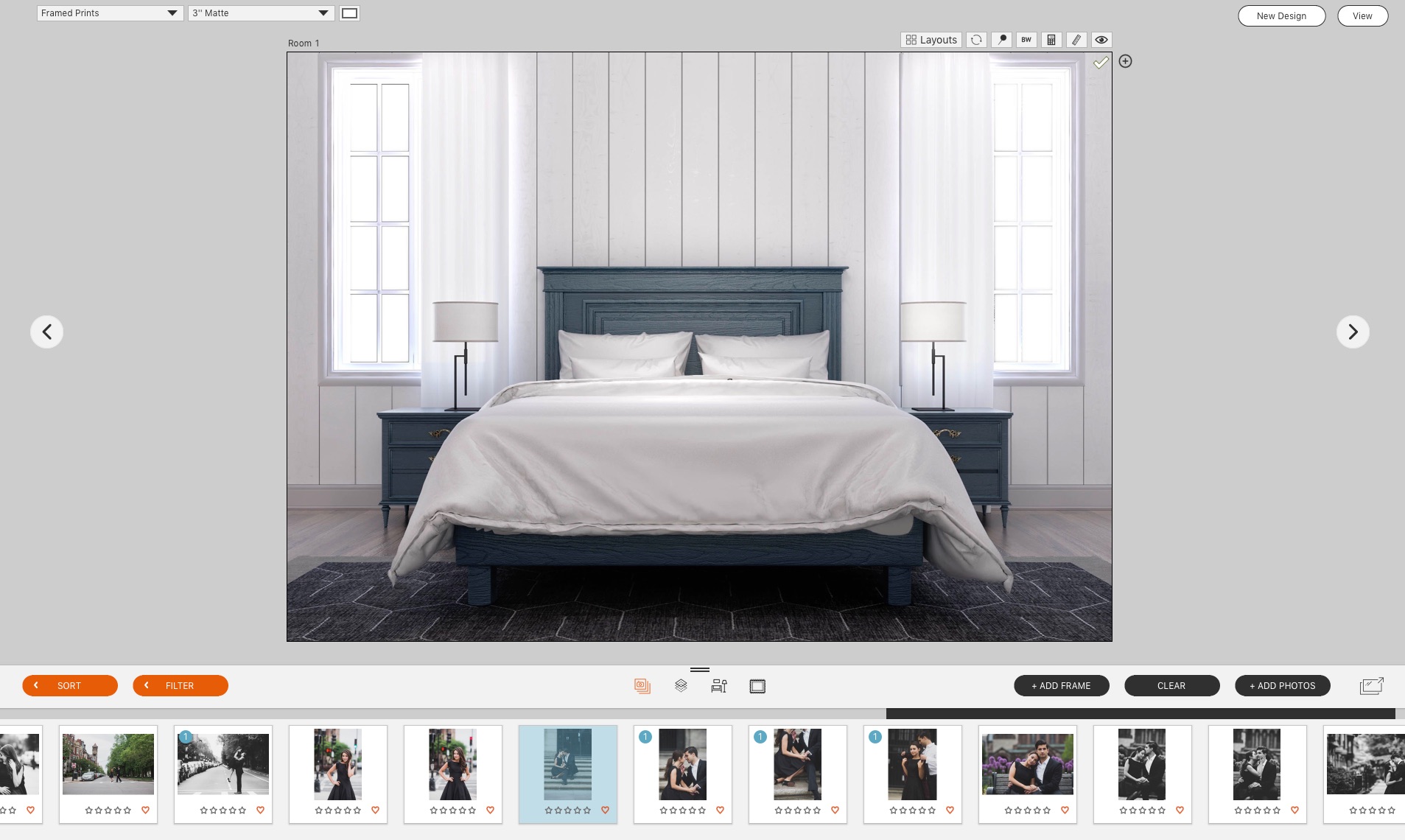Toggle the BW black-and-white button

(1026, 40)
